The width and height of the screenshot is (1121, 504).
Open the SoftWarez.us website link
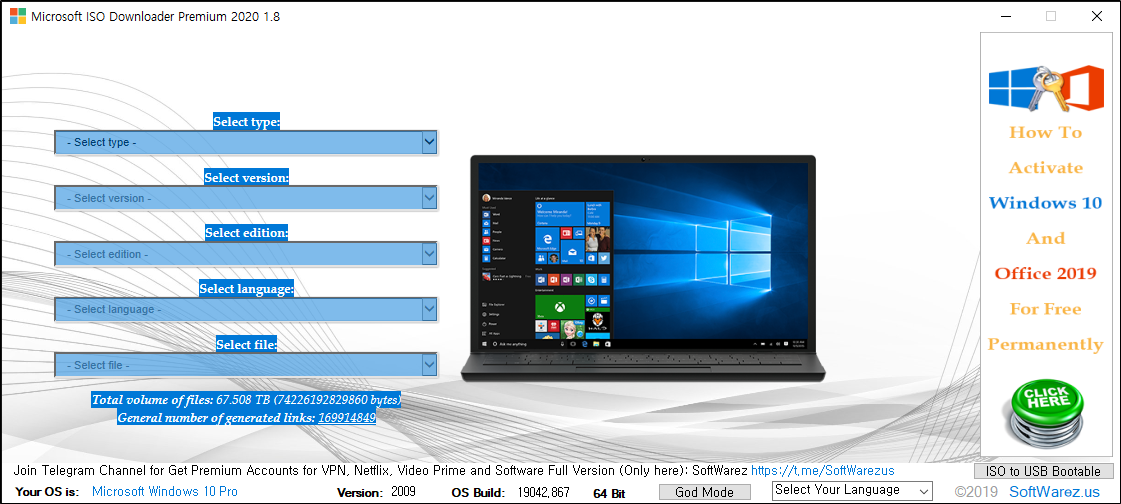click(x=1054, y=492)
